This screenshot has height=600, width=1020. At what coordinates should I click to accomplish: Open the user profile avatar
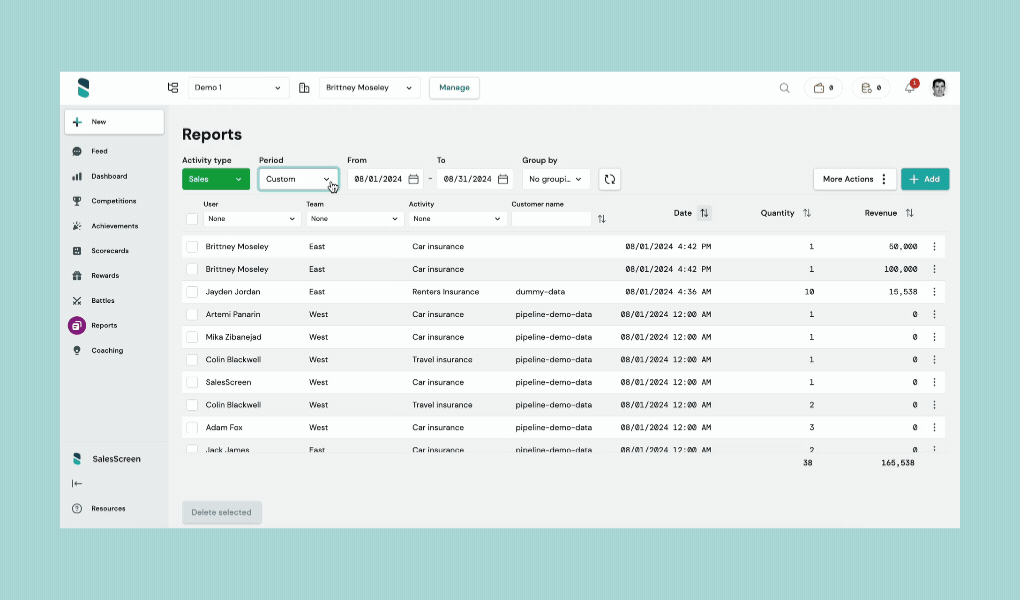pos(939,88)
